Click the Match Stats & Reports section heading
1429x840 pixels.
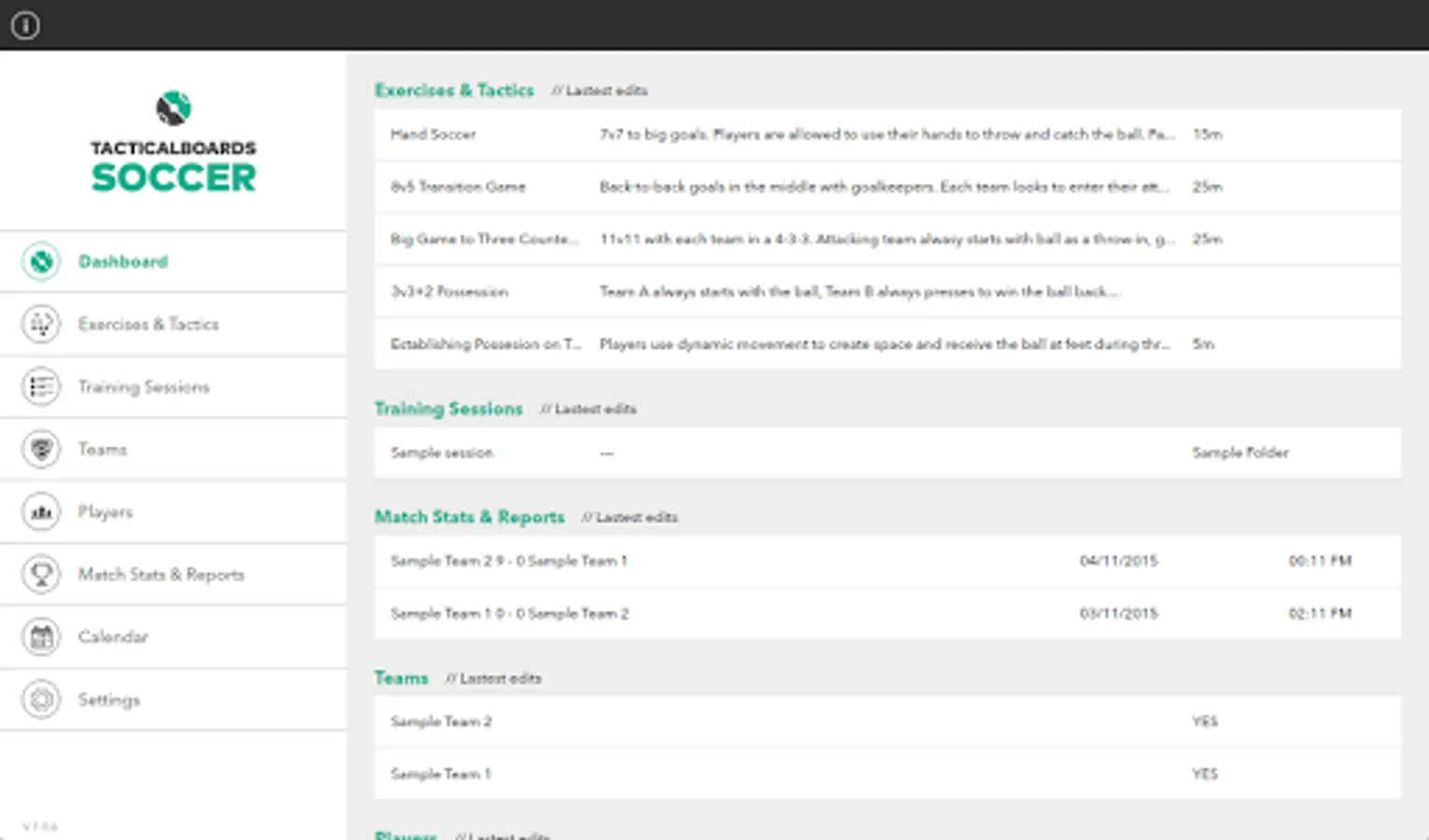coord(469,517)
